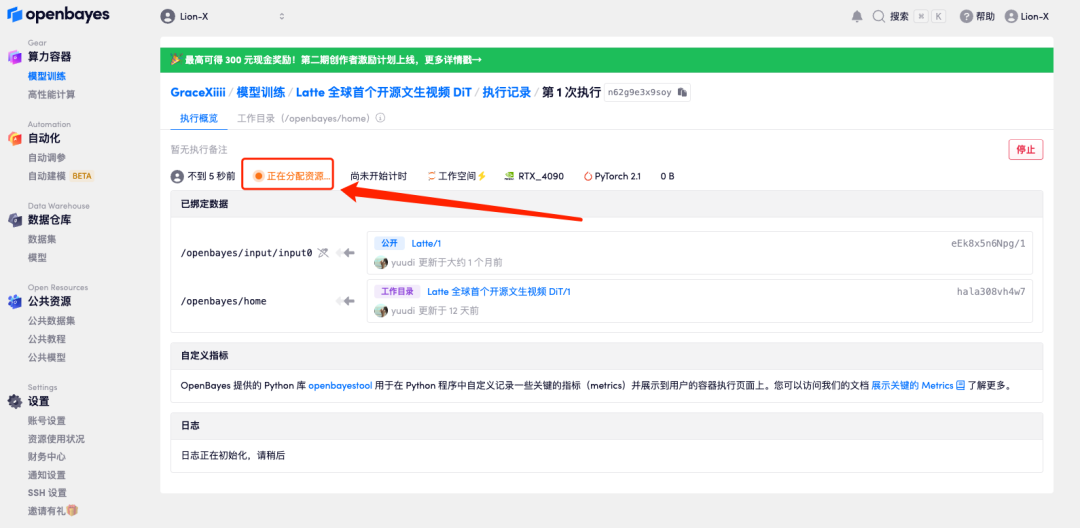Click the /openbayes/input/input0 path
Image resolution: width=1080 pixels, height=528 pixels.
pos(247,253)
